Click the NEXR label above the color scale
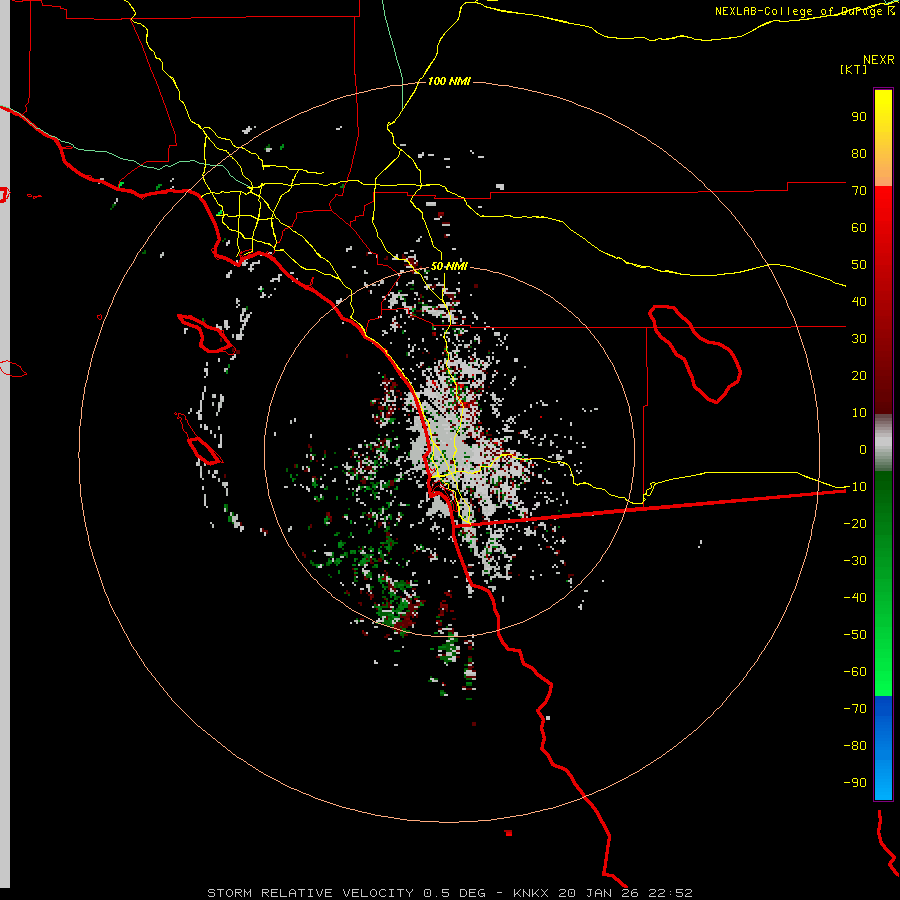Viewport: 900px width, 900px height. pos(879,60)
